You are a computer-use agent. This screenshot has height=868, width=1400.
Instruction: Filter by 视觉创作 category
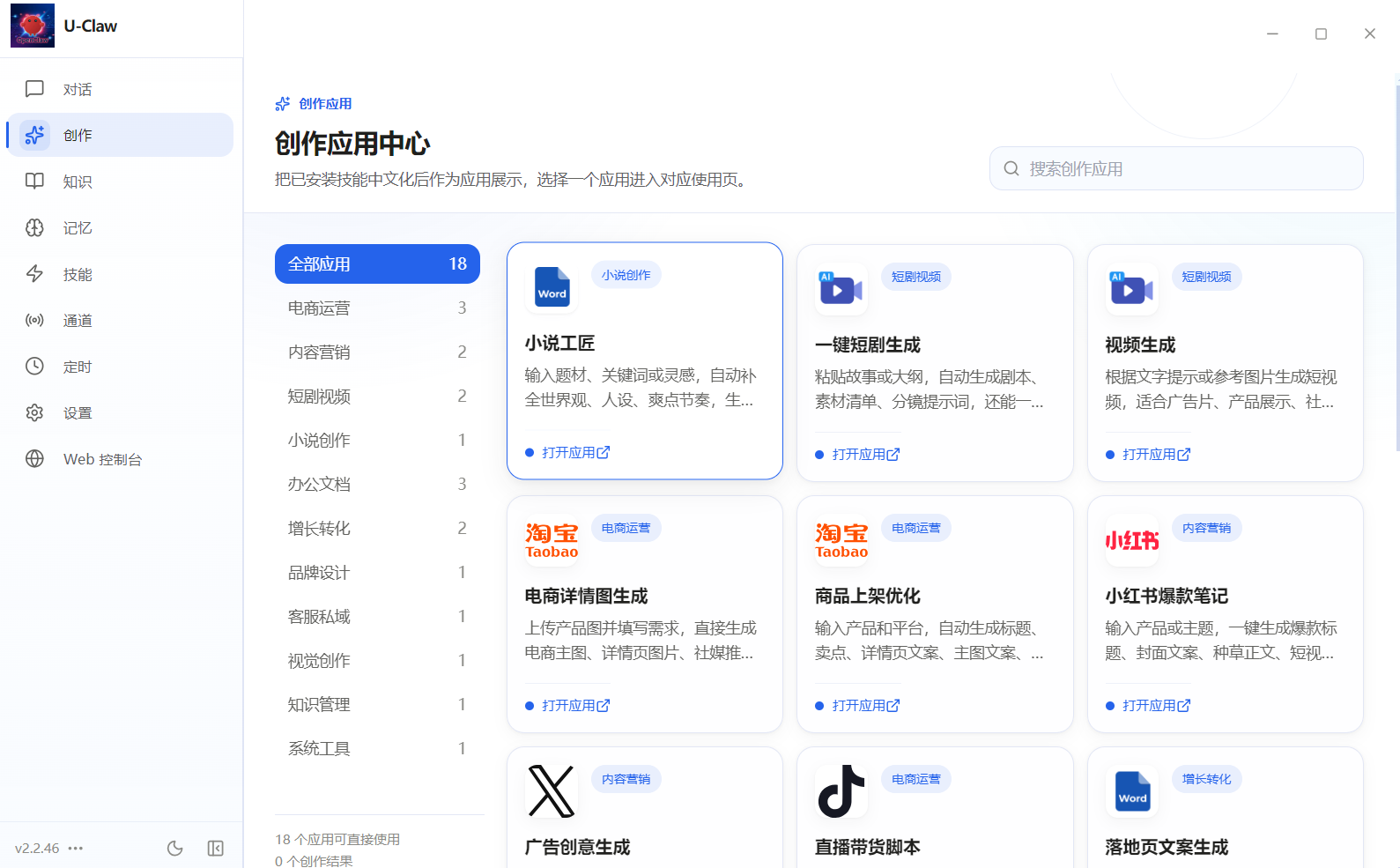click(377, 660)
